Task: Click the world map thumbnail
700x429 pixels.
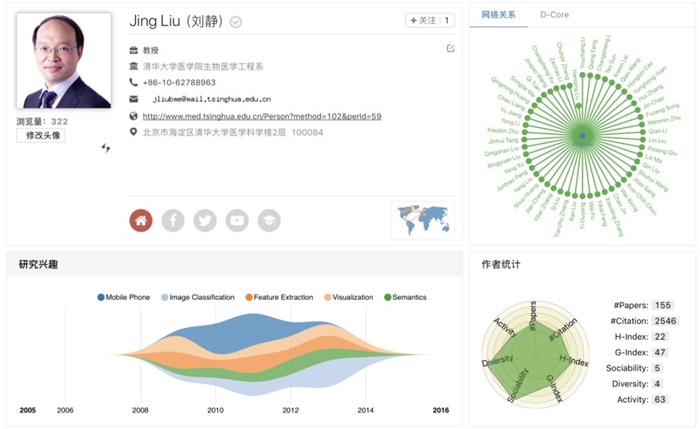Action: coord(422,219)
